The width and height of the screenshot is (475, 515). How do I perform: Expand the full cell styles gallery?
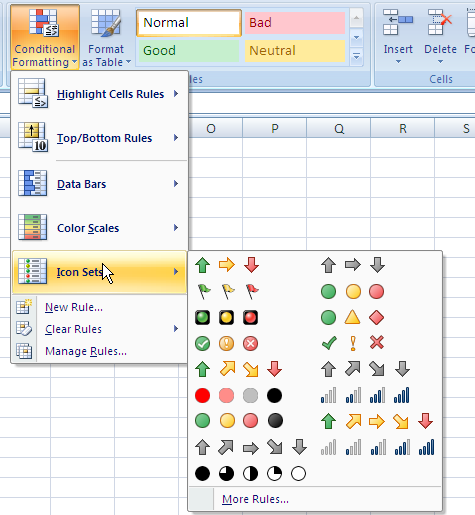coord(356,57)
